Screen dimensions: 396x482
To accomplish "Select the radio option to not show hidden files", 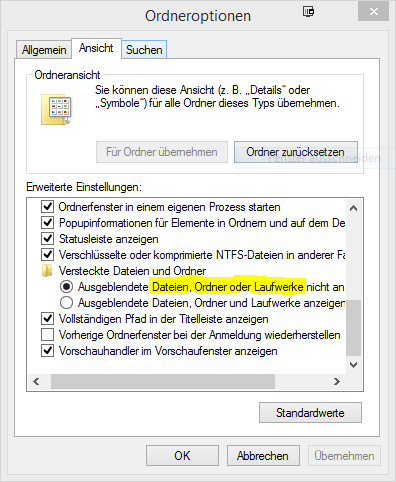I will [x=66, y=287].
